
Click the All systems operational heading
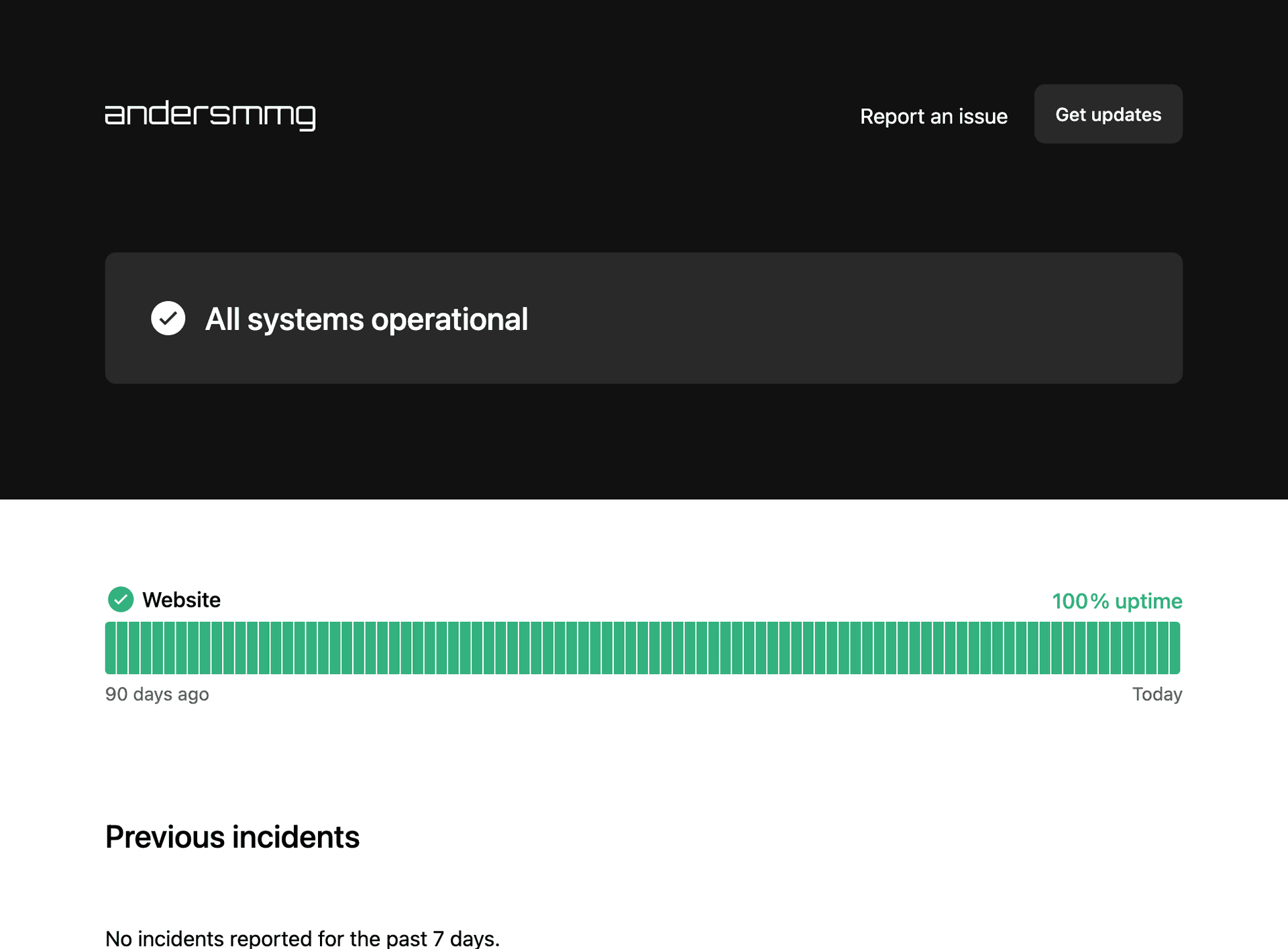[366, 319]
